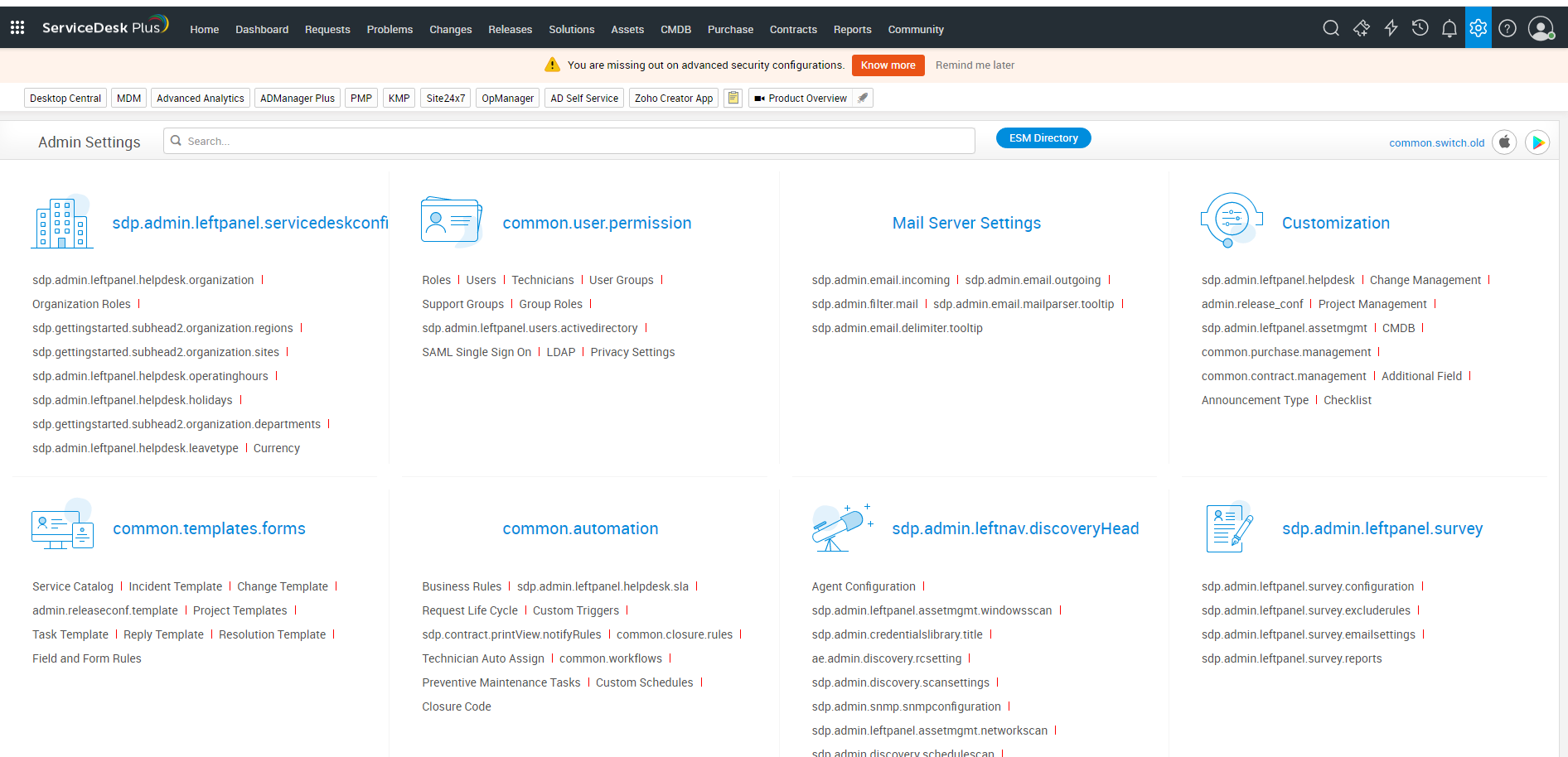Viewport: 1568px width, 757px height.
Task: Open the apps grid launcher
Action: [17, 28]
